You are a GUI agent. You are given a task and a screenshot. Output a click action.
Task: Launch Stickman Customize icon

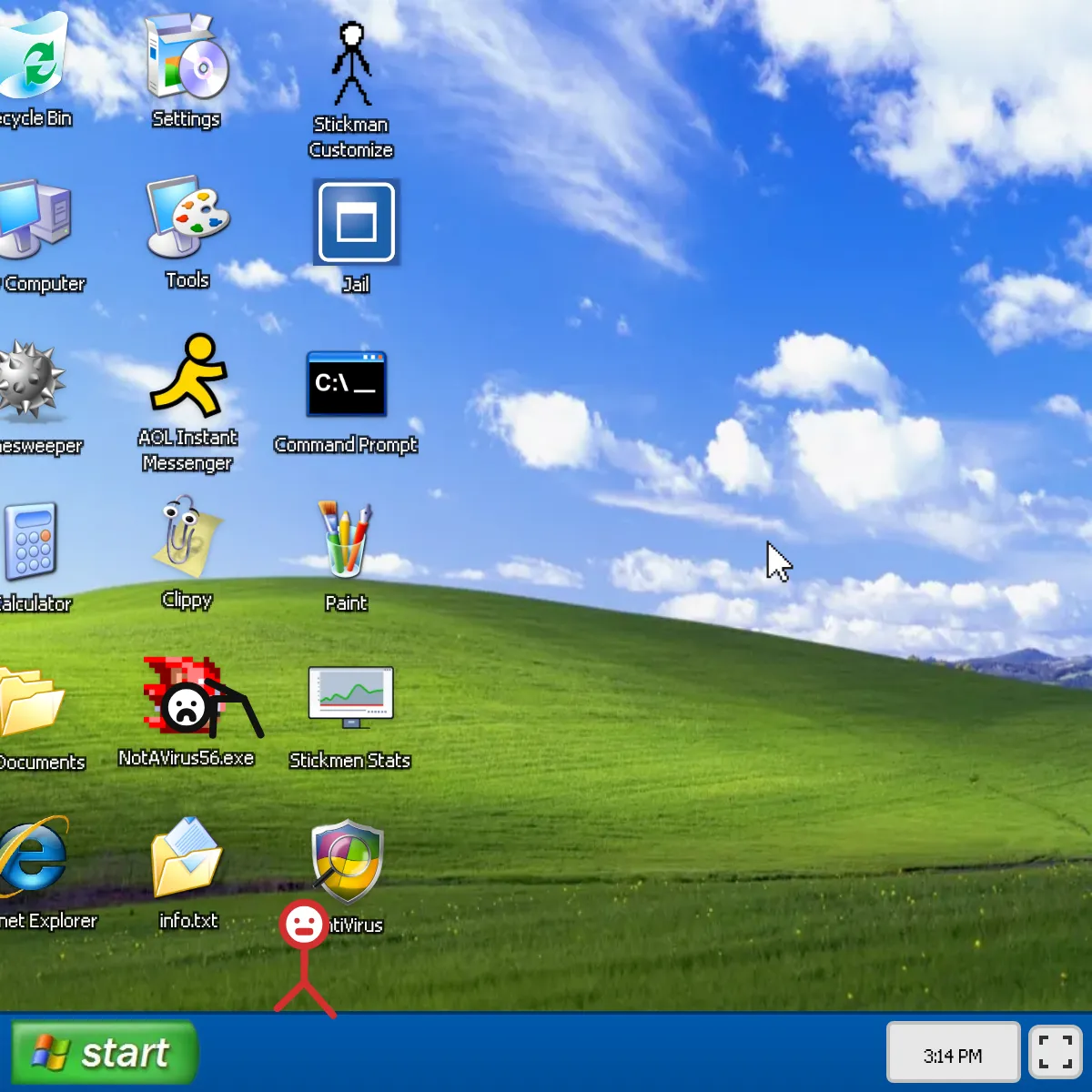click(x=351, y=64)
